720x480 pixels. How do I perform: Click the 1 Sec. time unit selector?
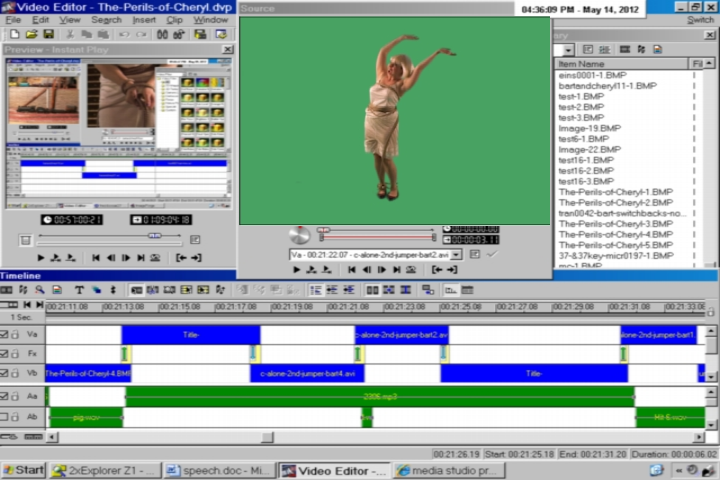click(x=21, y=317)
